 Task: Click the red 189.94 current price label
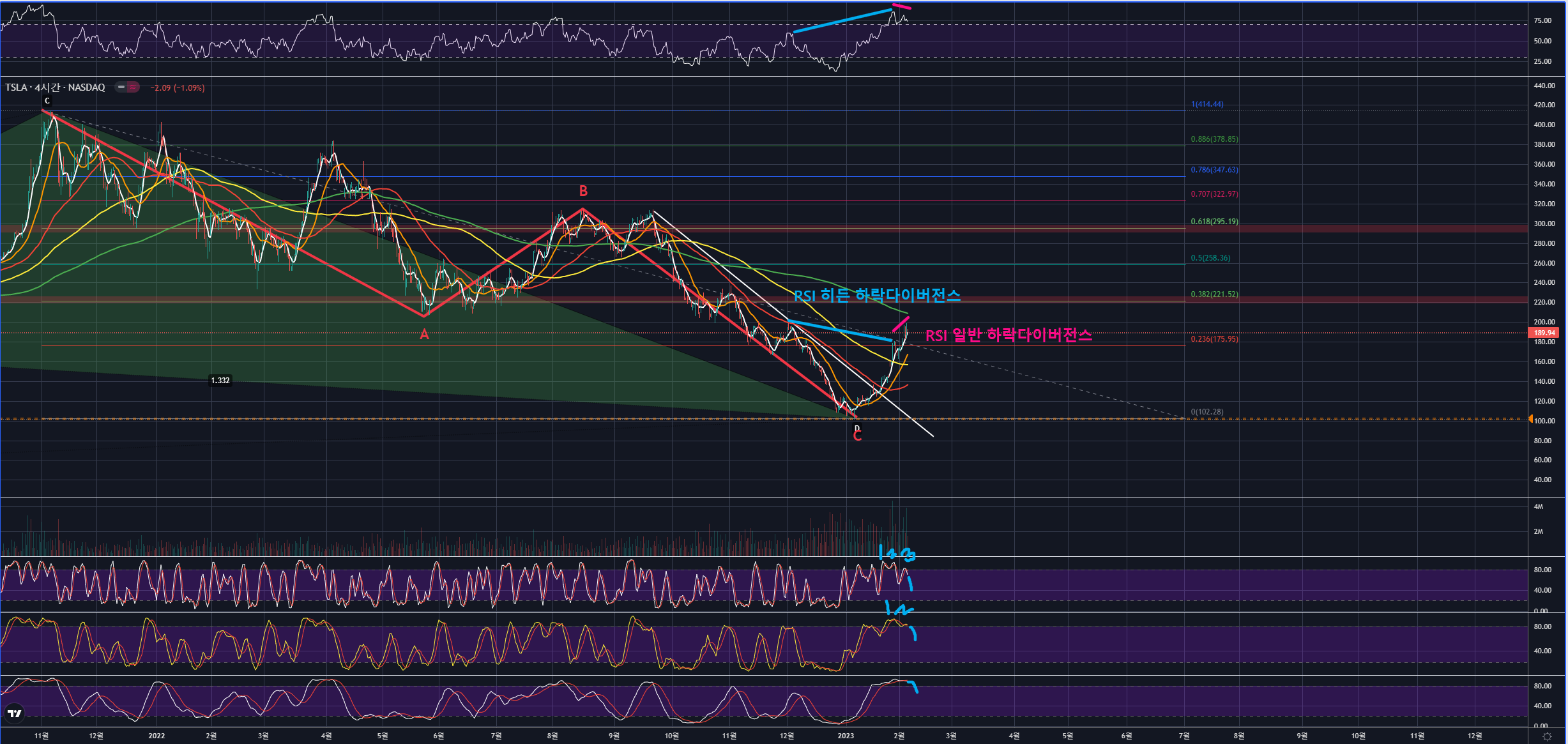1544,333
